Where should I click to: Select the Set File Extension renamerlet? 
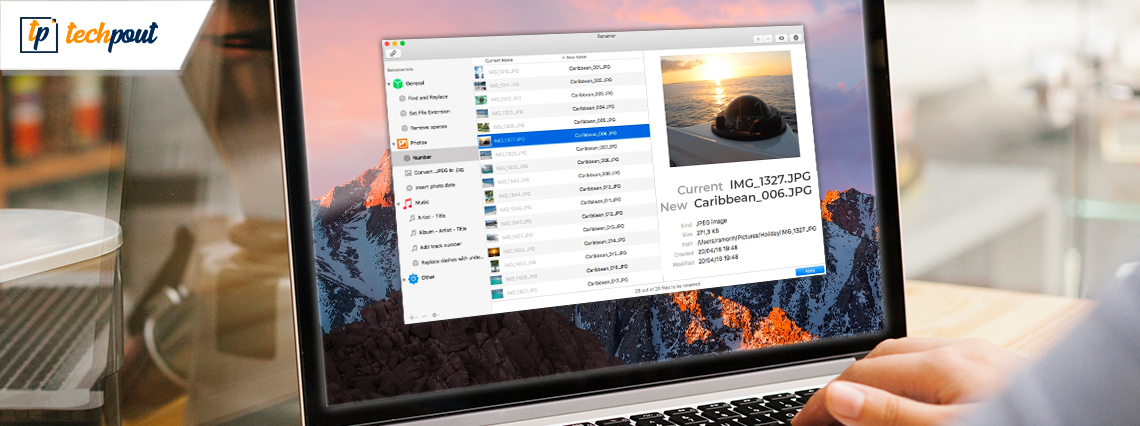[431, 113]
